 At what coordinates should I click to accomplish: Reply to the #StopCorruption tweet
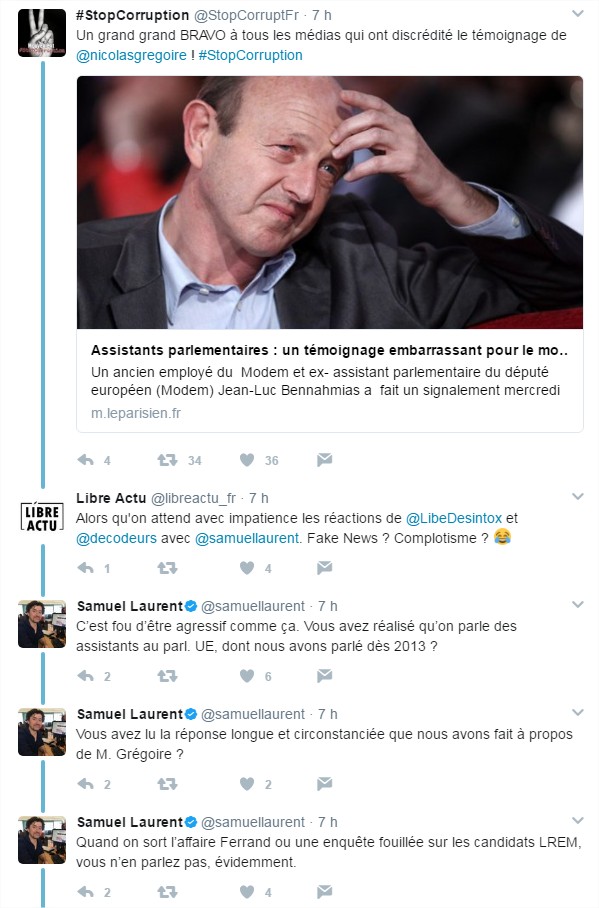click(x=86, y=460)
